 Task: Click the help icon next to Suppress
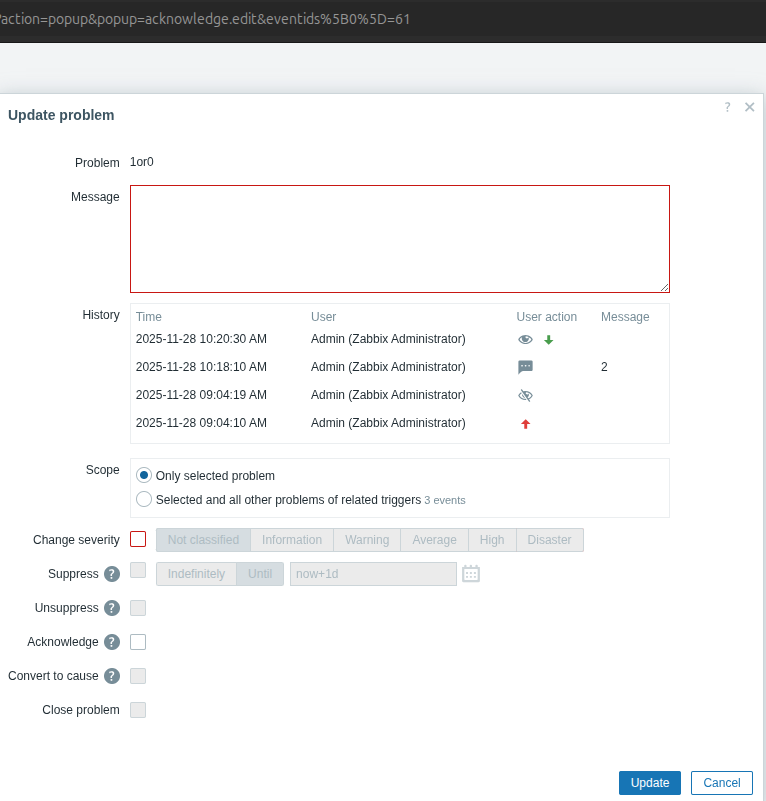click(x=112, y=574)
